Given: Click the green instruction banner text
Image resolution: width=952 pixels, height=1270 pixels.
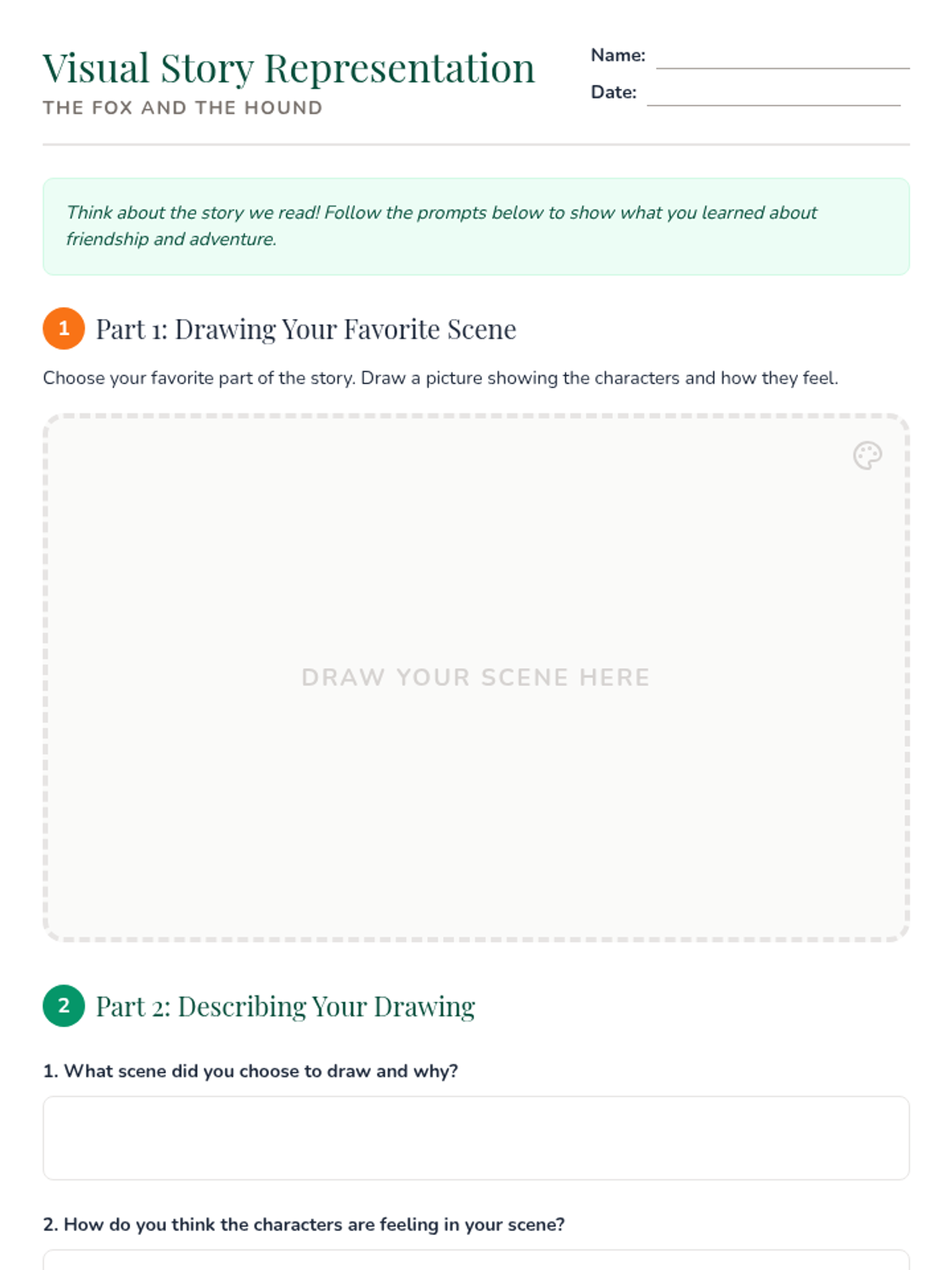Looking at the screenshot, I should coord(441,225).
